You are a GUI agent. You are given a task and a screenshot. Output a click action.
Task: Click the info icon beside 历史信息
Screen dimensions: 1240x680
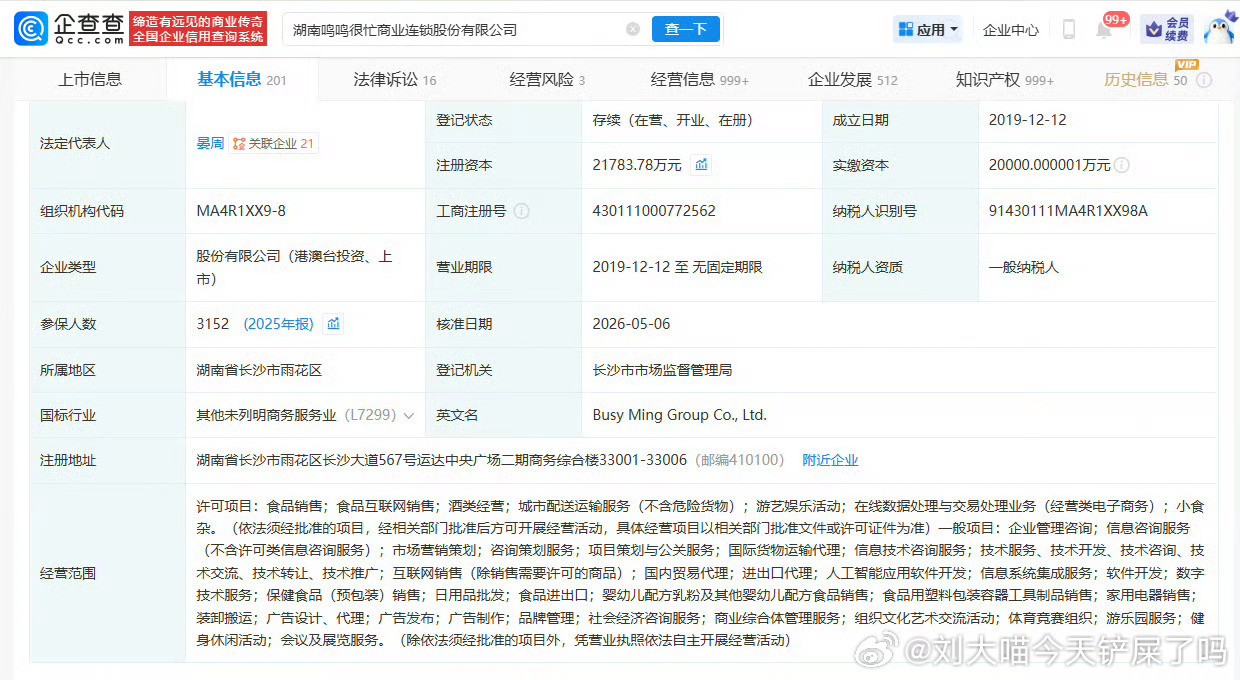point(1204,80)
